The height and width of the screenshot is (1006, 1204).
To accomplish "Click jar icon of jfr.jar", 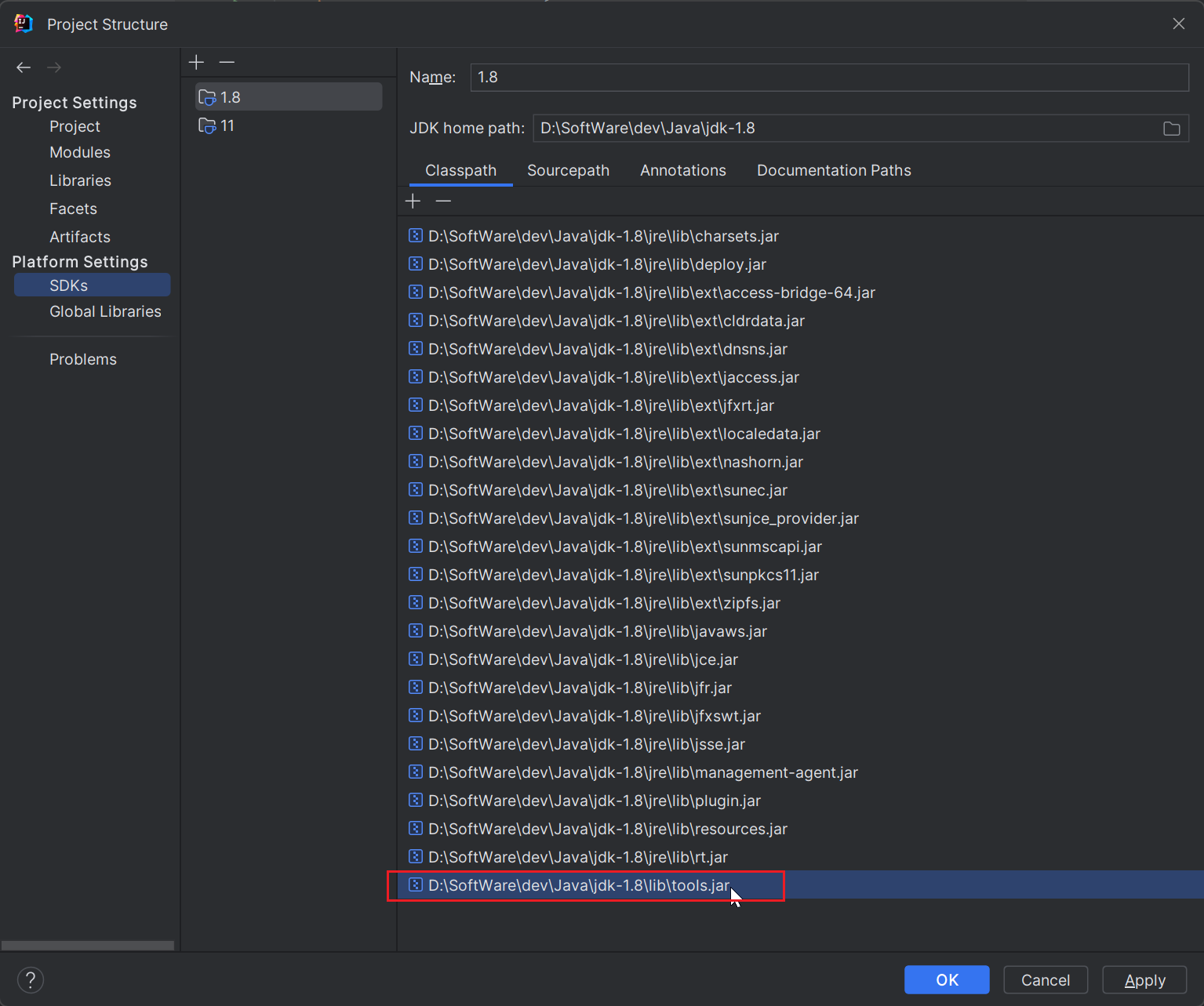I will (416, 687).
